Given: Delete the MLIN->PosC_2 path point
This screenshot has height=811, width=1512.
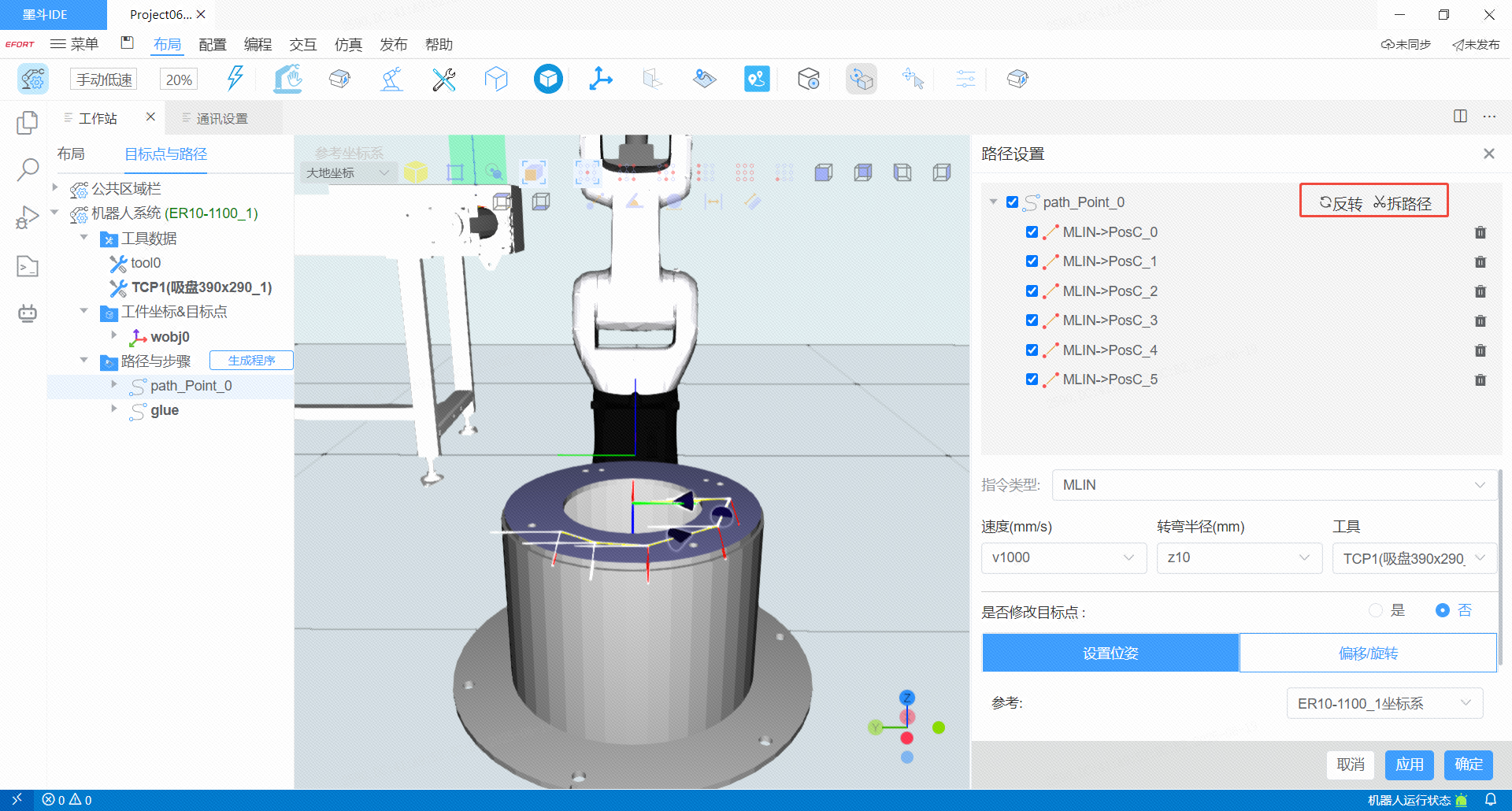Looking at the screenshot, I should click(x=1480, y=291).
